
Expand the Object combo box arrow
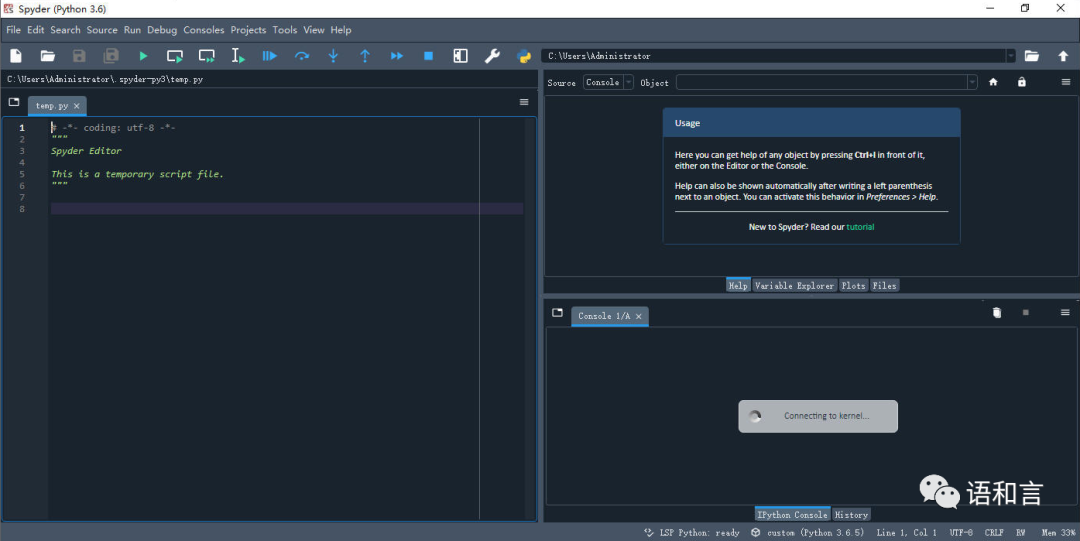pyautogui.click(x=972, y=82)
